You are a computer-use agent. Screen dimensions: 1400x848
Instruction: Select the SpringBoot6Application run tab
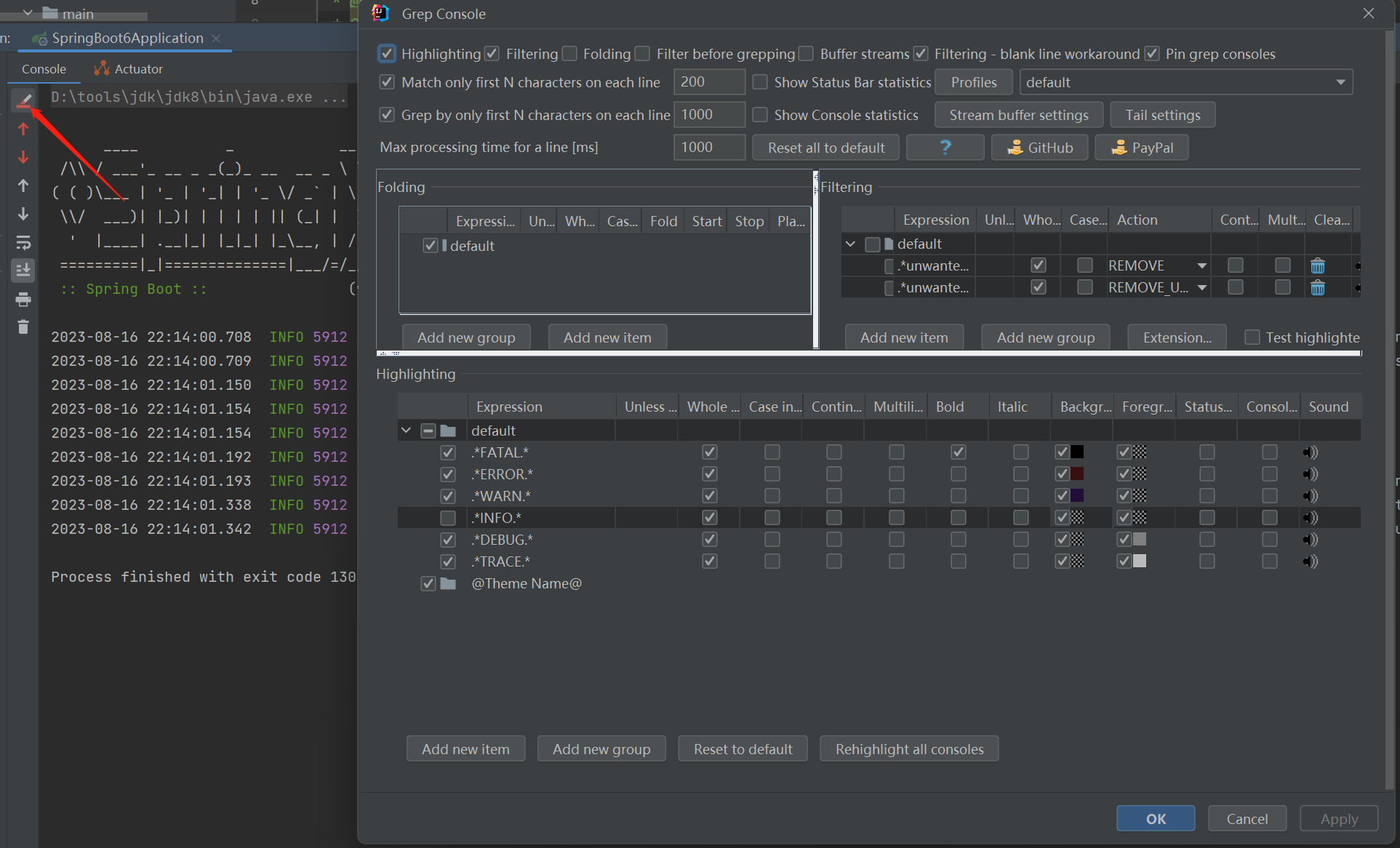tap(127, 38)
